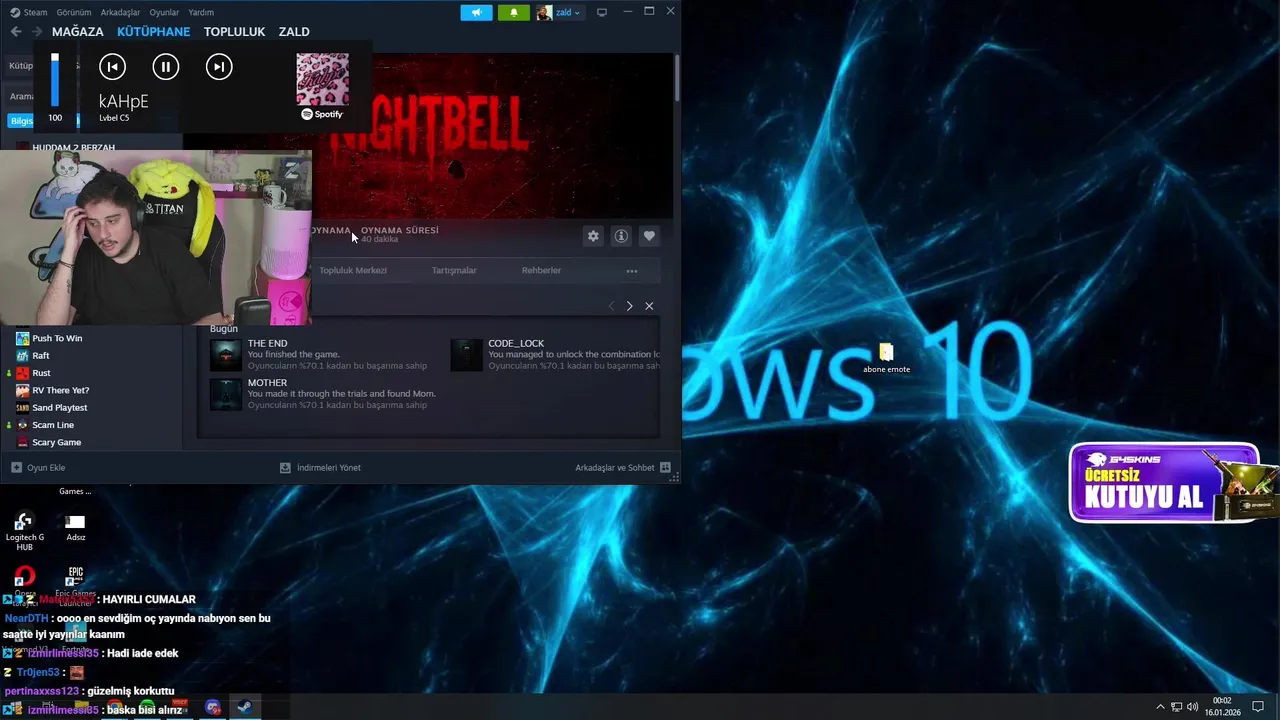
Task: Click Steam library vertical scrollbar
Action: click(676, 76)
